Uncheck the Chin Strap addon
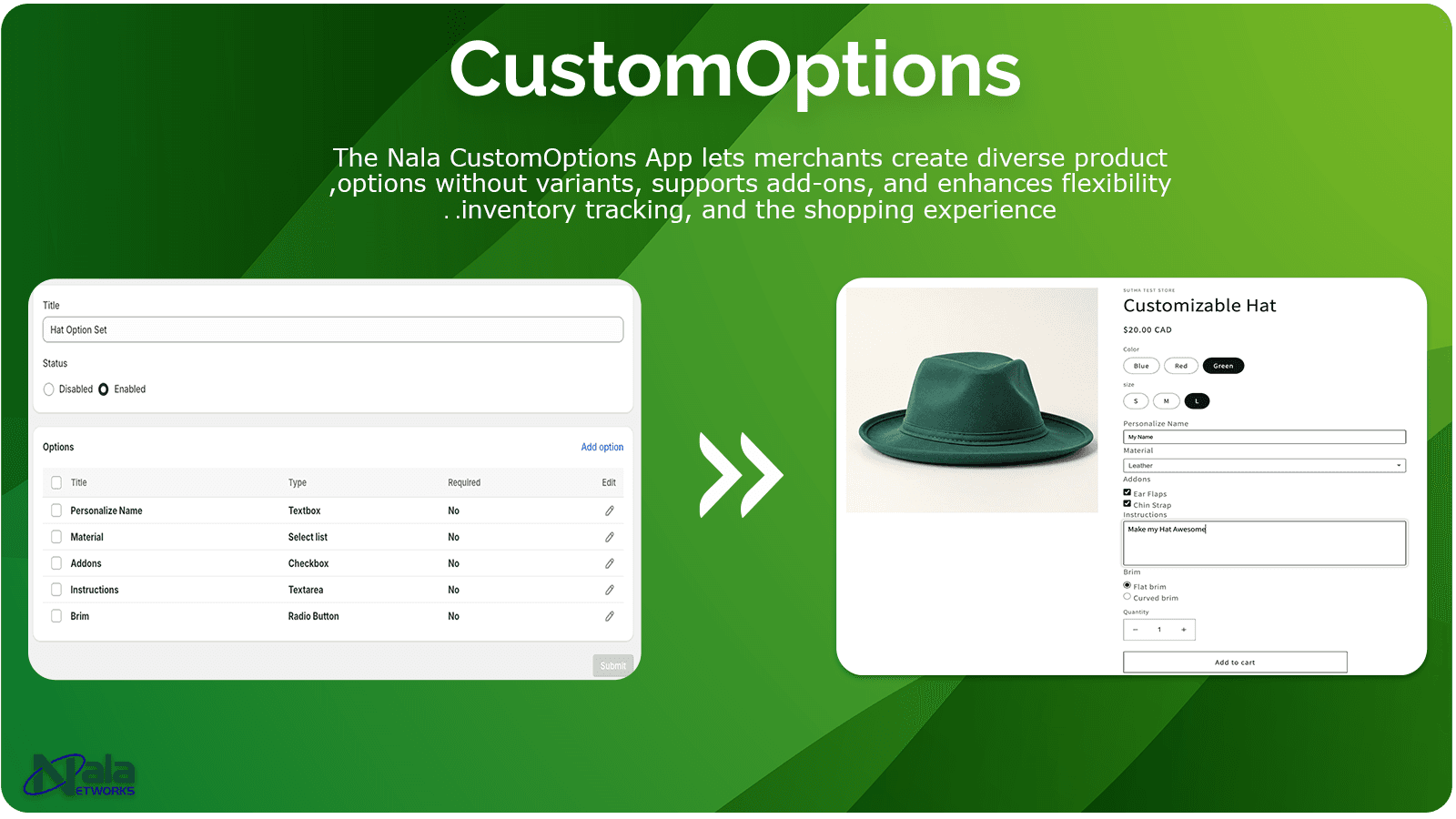Screen dimensions: 1456x819 coord(1127,503)
